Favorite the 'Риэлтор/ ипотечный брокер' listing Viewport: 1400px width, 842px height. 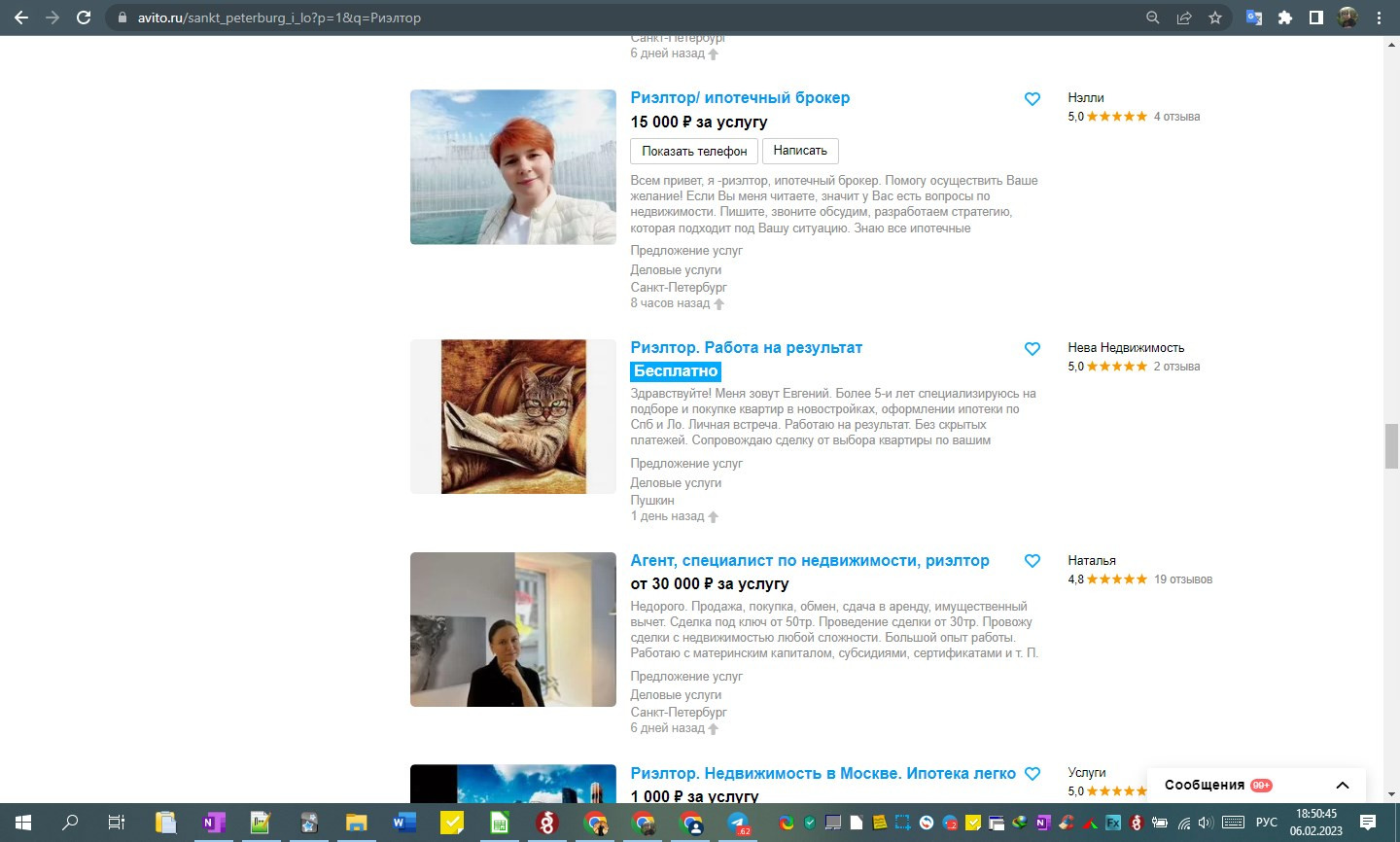pyautogui.click(x=1032, y=99)
